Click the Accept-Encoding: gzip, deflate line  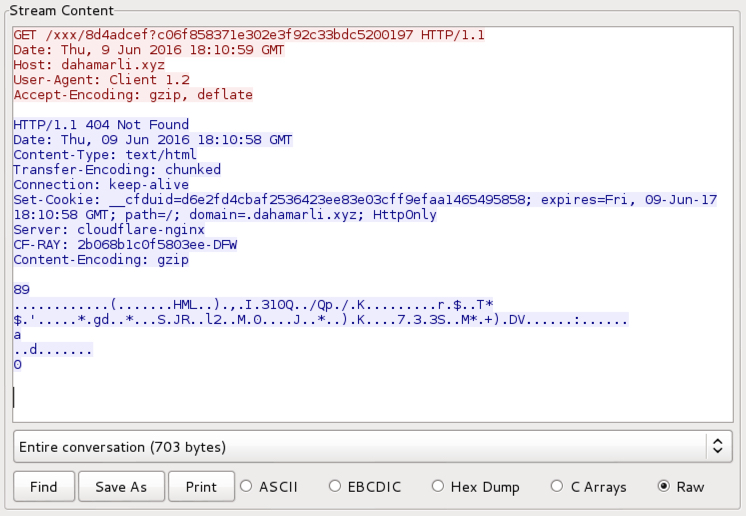pos(133,95)
